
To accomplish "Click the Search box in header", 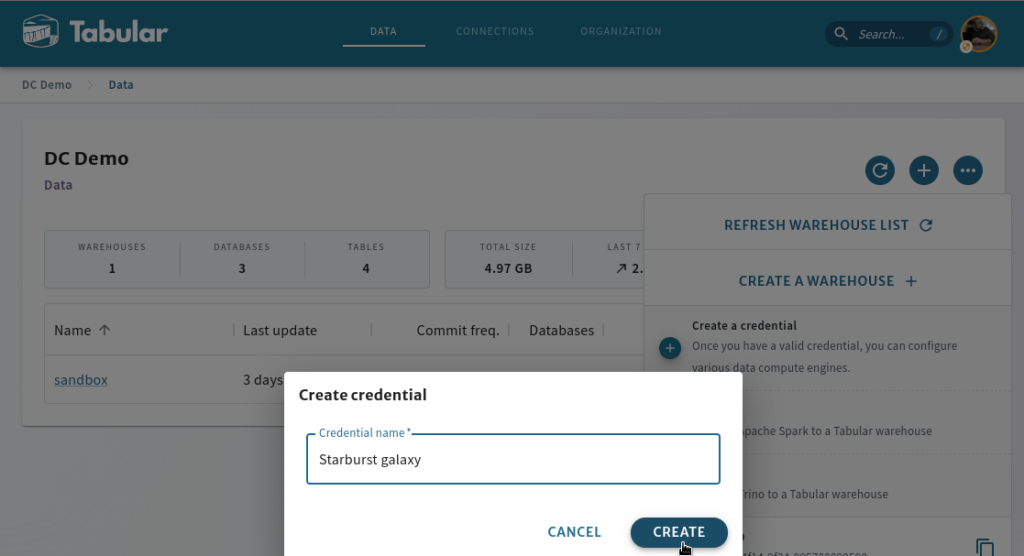I will (888, 34).
